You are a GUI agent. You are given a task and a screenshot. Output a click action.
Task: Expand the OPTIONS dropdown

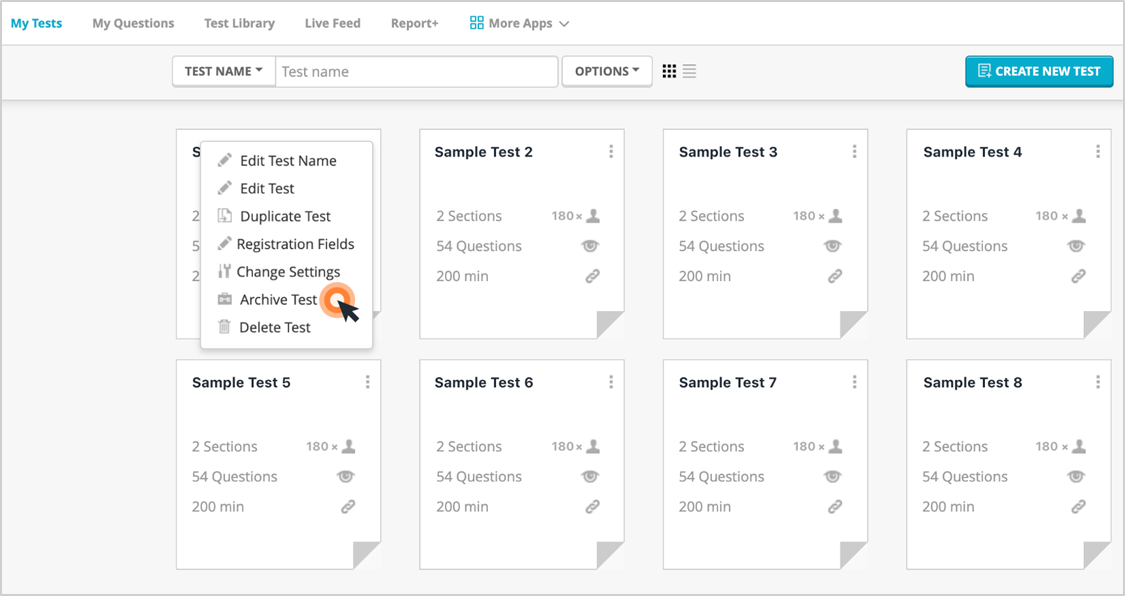pyautogui.click(x=607, y=72)
